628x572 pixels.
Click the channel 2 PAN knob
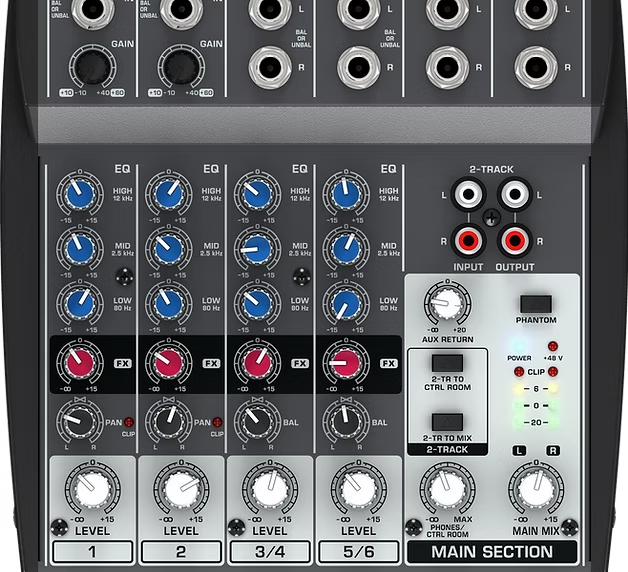169,422
